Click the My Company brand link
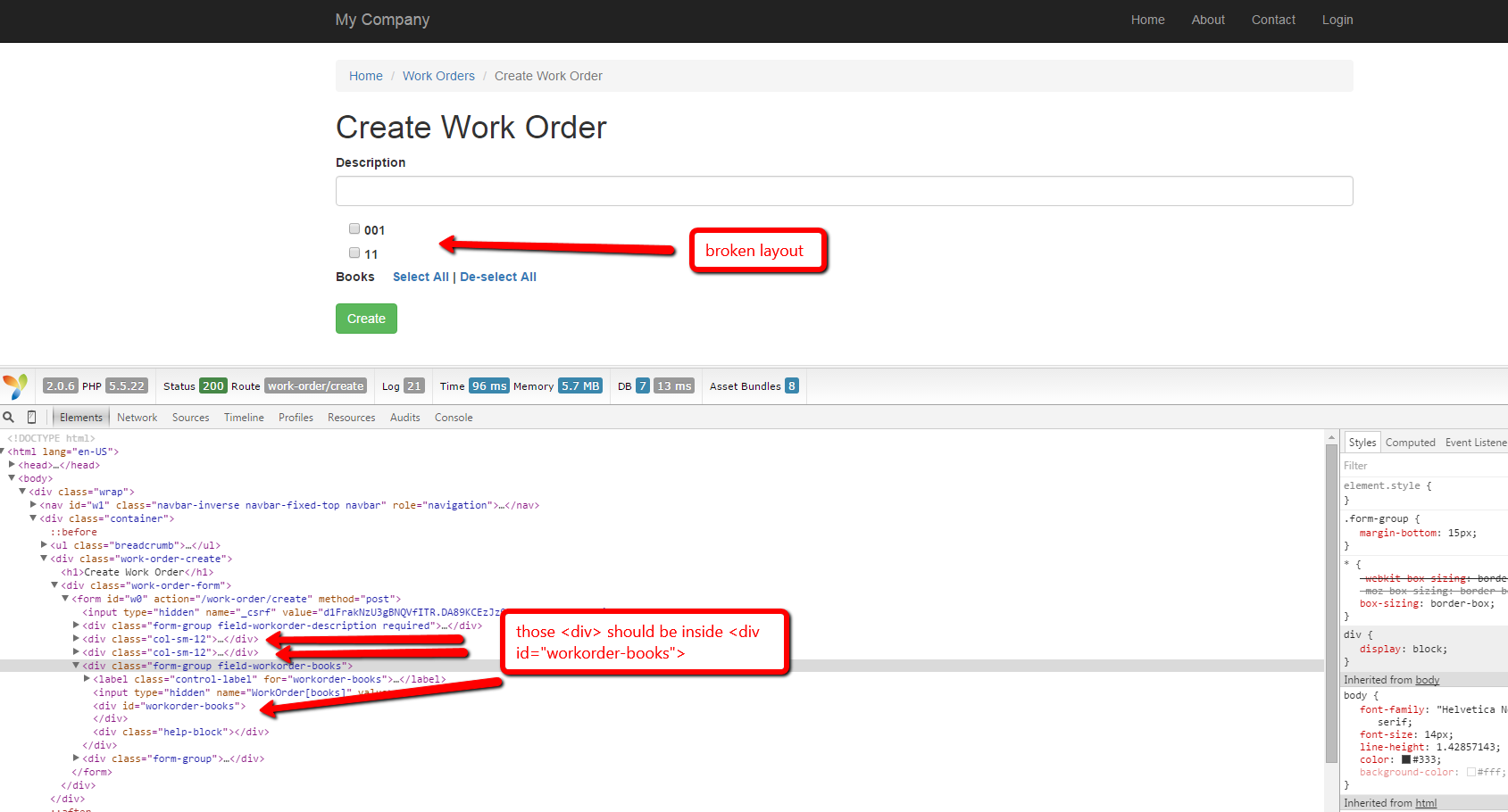The image size is (1508, 812). 382,20
